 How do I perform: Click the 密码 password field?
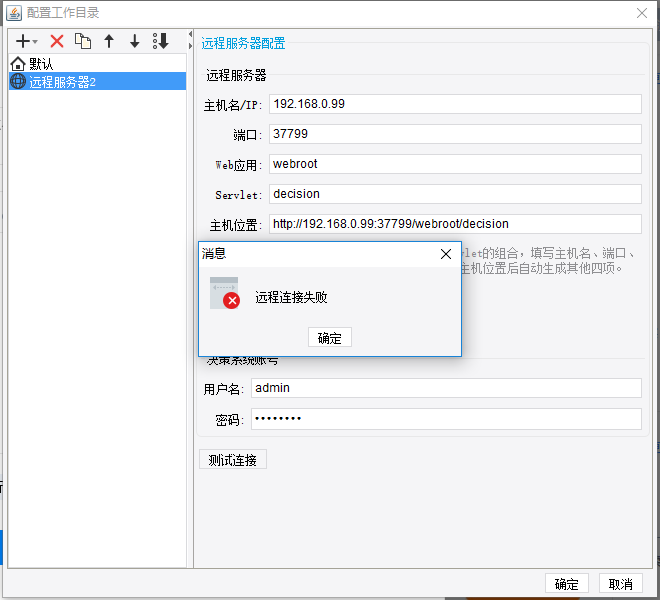pos(446,419)
